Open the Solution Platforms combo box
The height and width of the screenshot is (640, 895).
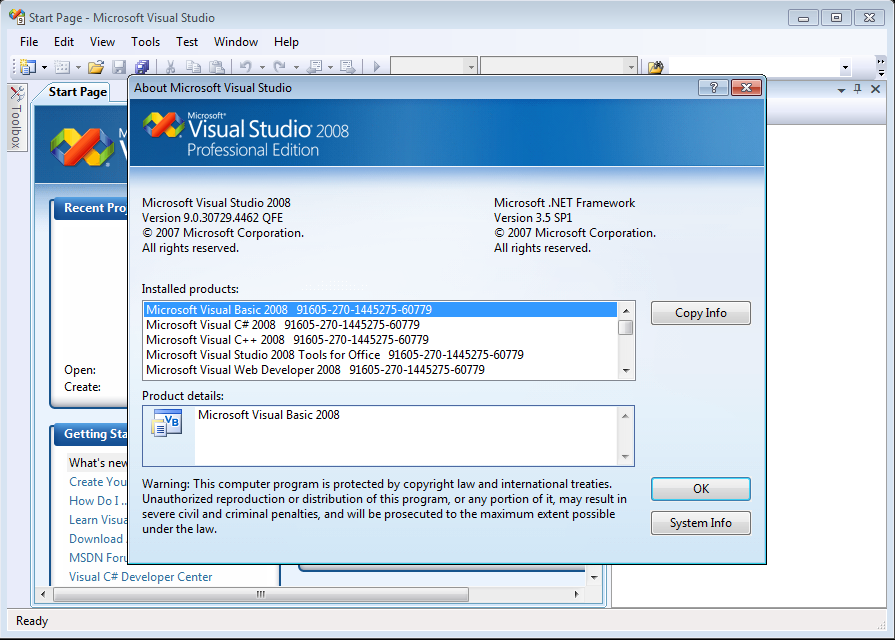coord(559,67)
